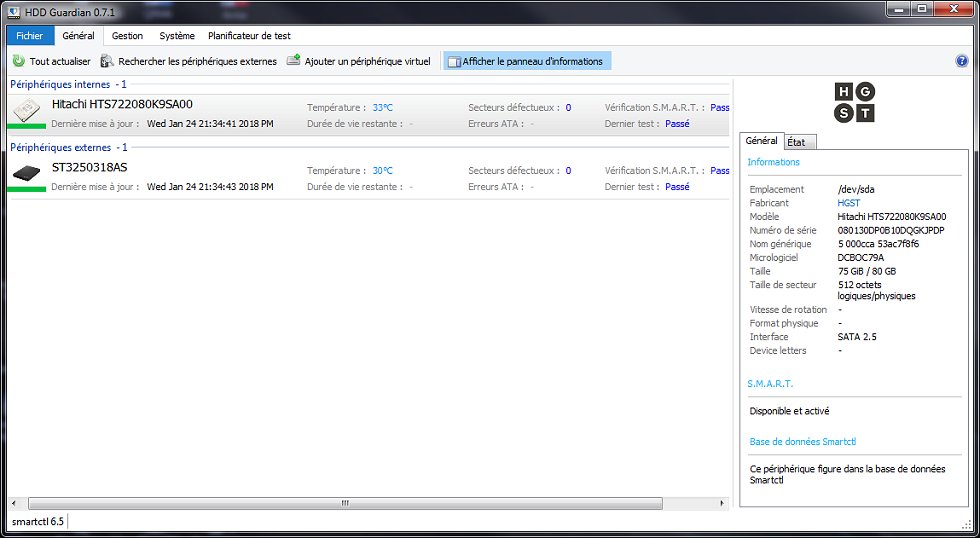Open the Système tab
This screenshot has width=980, height=538.
coord(177,36)
